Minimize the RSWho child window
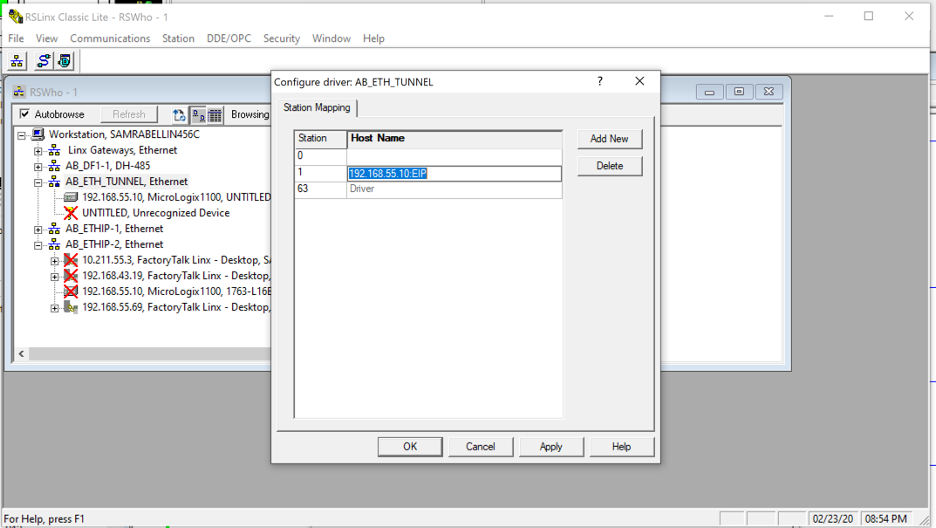This screenshot has width=936, height=528. coord(709,92)
